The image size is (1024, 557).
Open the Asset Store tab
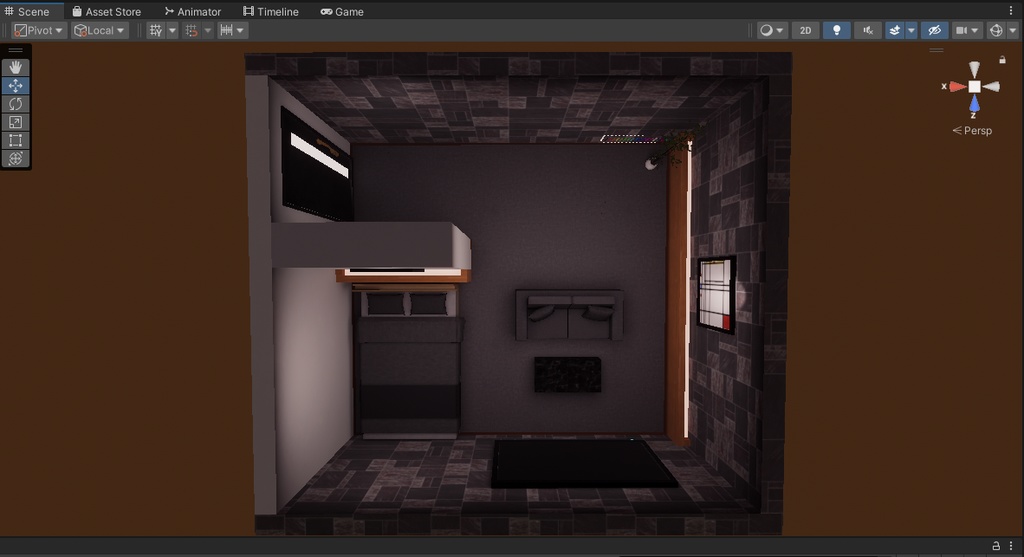[x=106, y=11]
